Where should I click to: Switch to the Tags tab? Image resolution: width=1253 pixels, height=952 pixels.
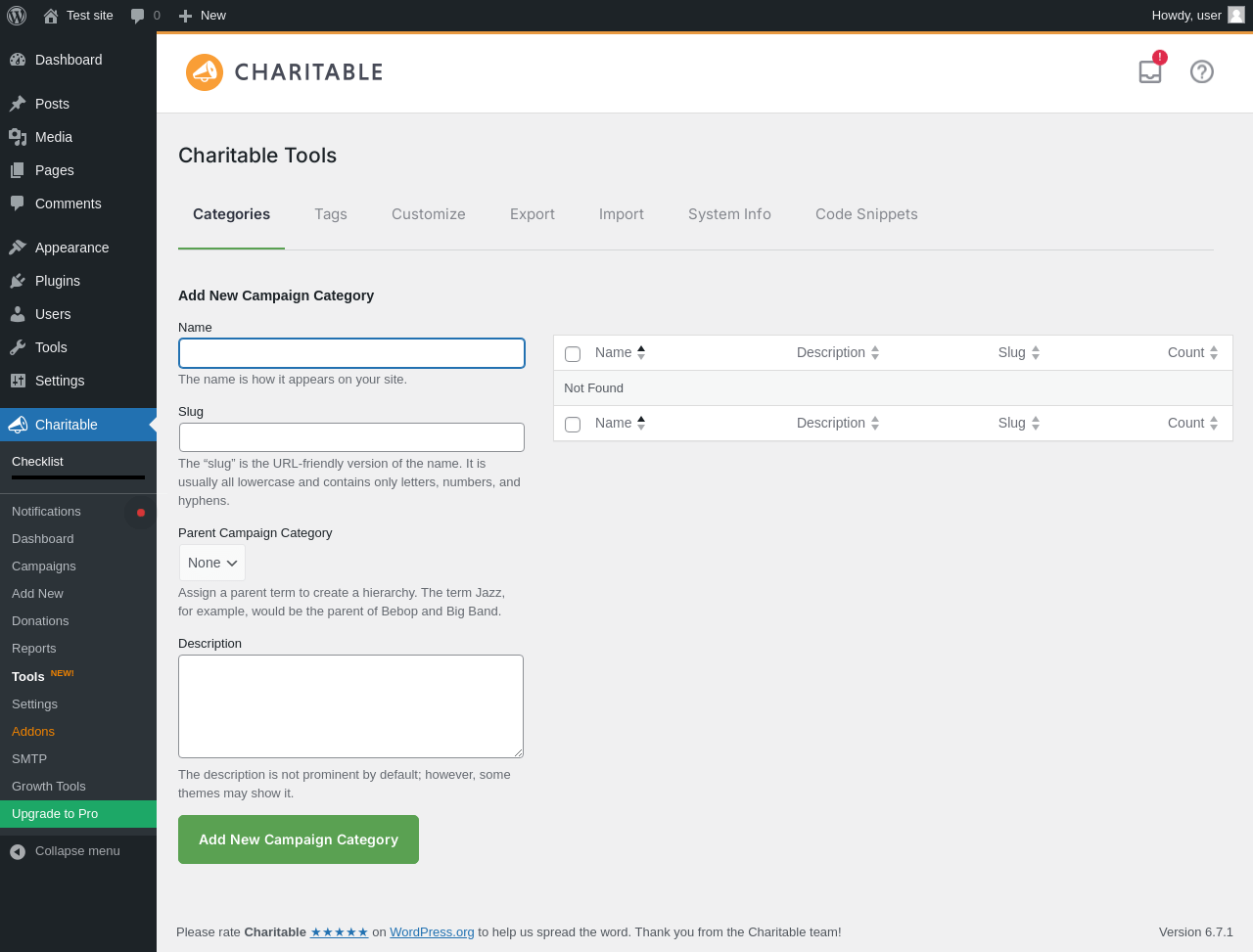[331, 214]
